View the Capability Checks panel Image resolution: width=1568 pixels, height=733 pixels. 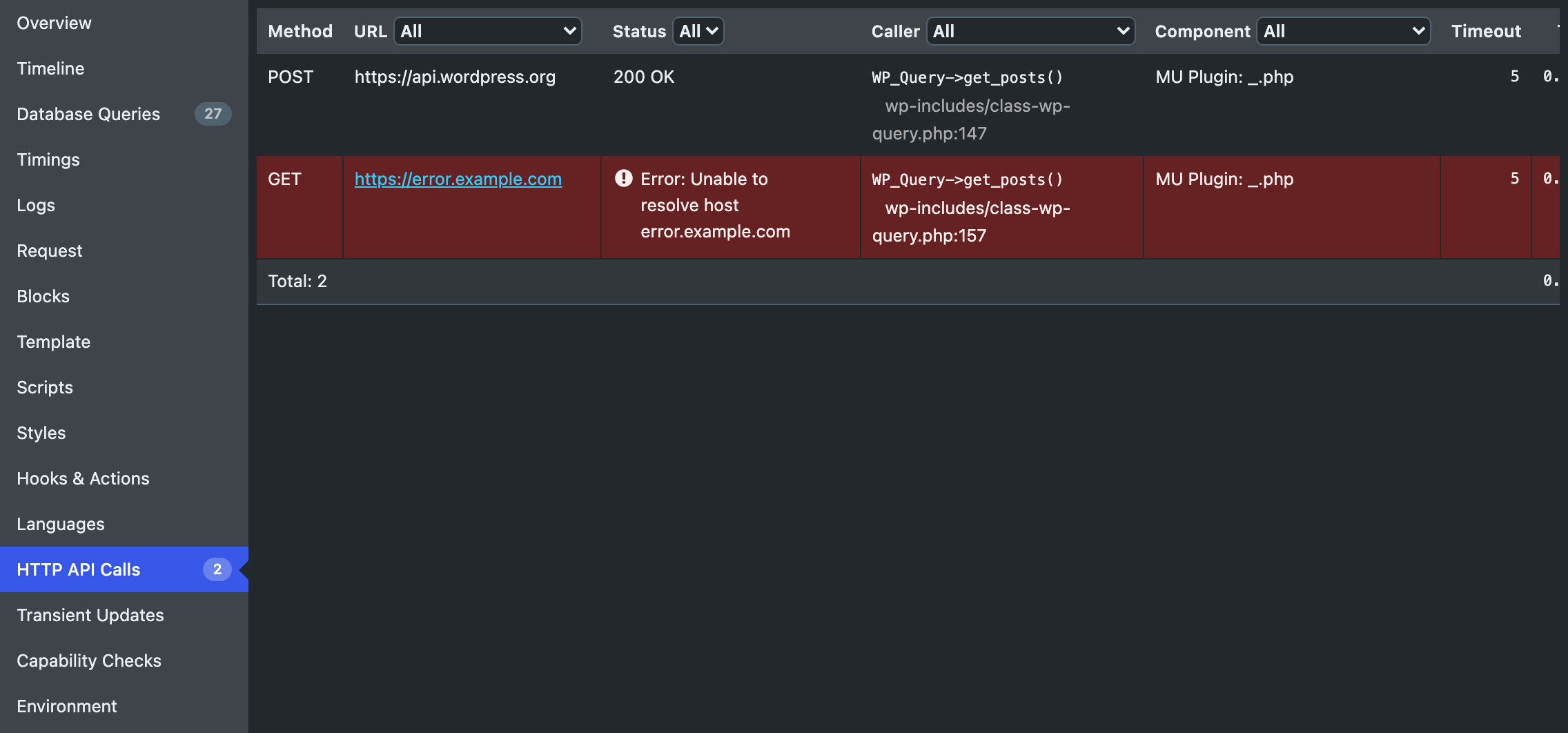click(x=89, y=661)
